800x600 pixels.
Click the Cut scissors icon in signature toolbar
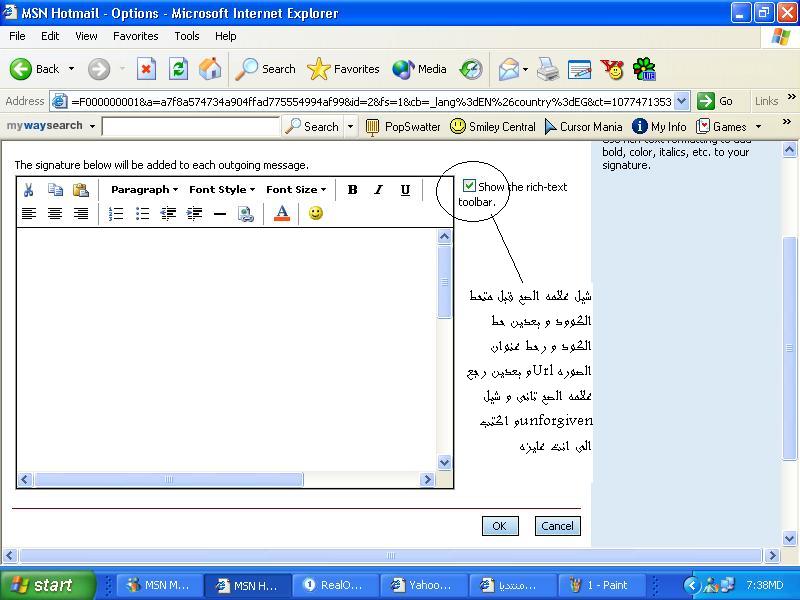[x=29, y=190]
